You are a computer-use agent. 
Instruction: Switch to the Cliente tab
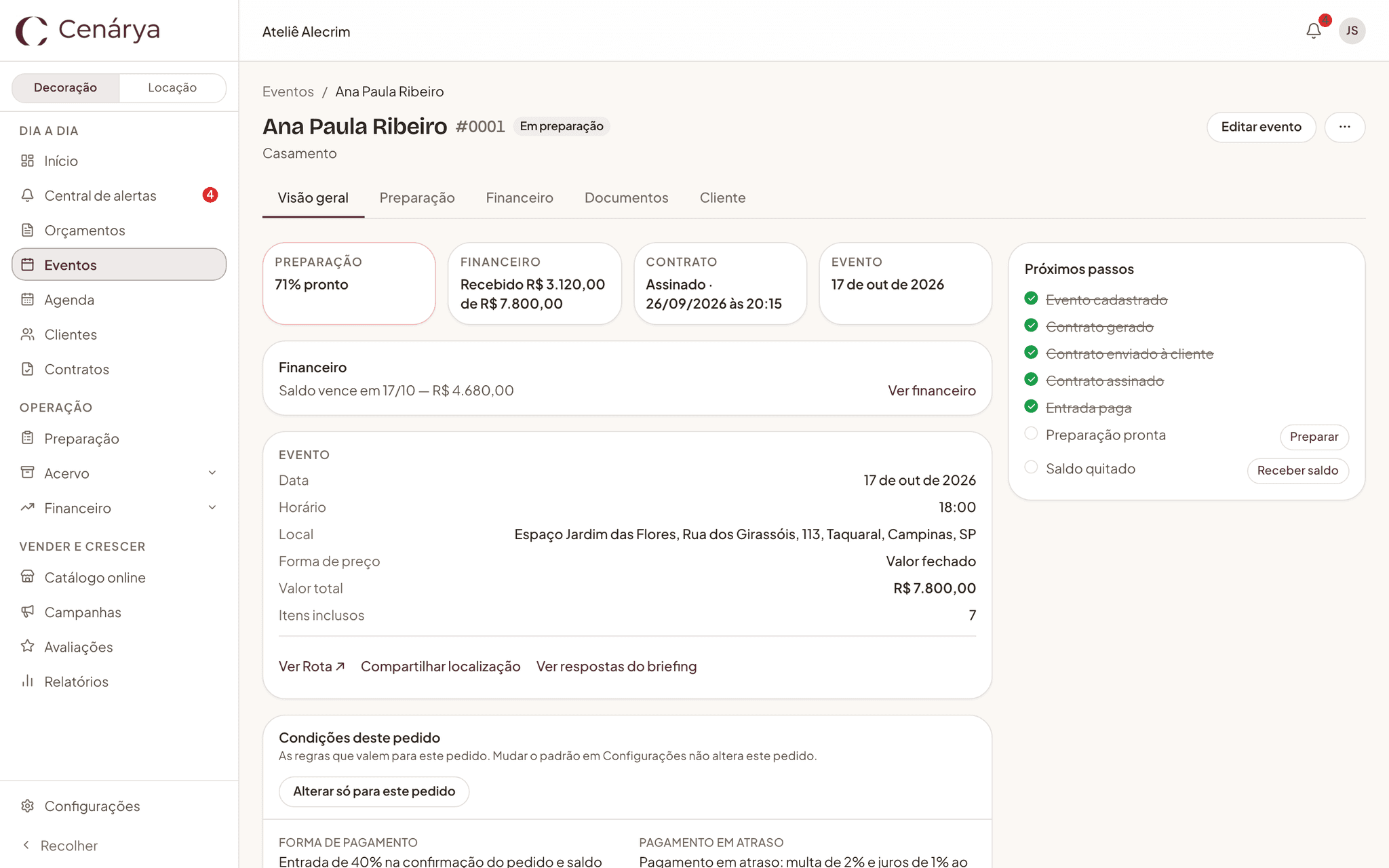click(722, 198)
